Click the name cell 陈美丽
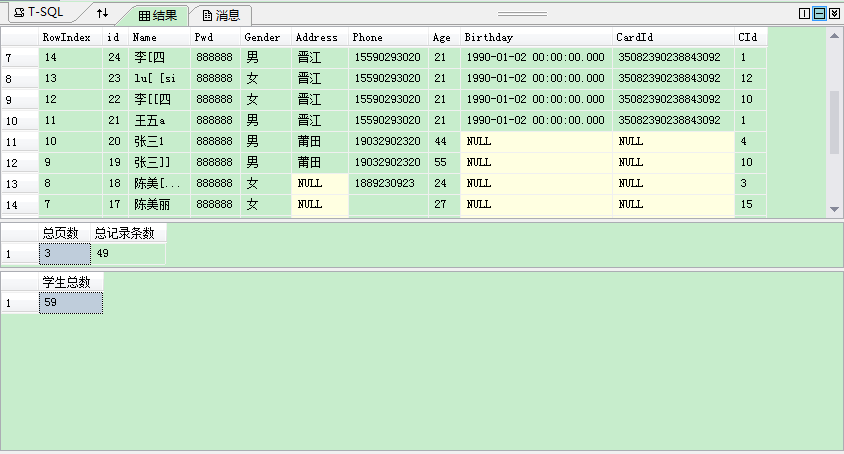844x454 pixels. [159, 204]
